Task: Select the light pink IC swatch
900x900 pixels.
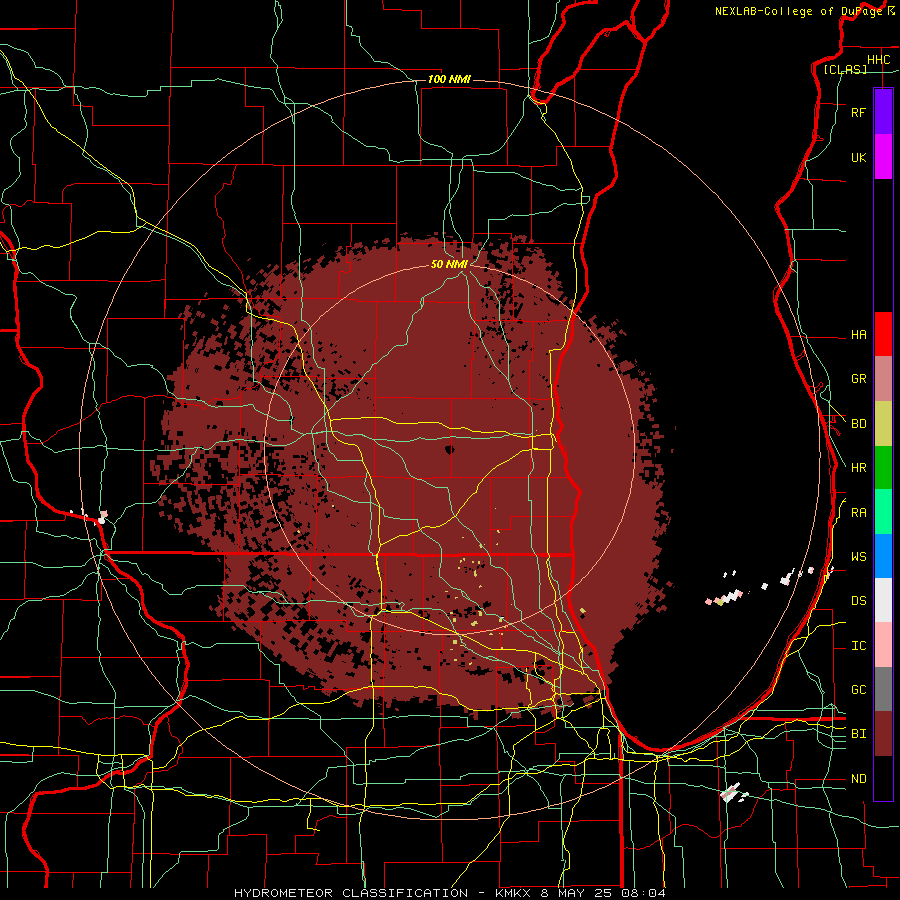Action: [883, 645]
